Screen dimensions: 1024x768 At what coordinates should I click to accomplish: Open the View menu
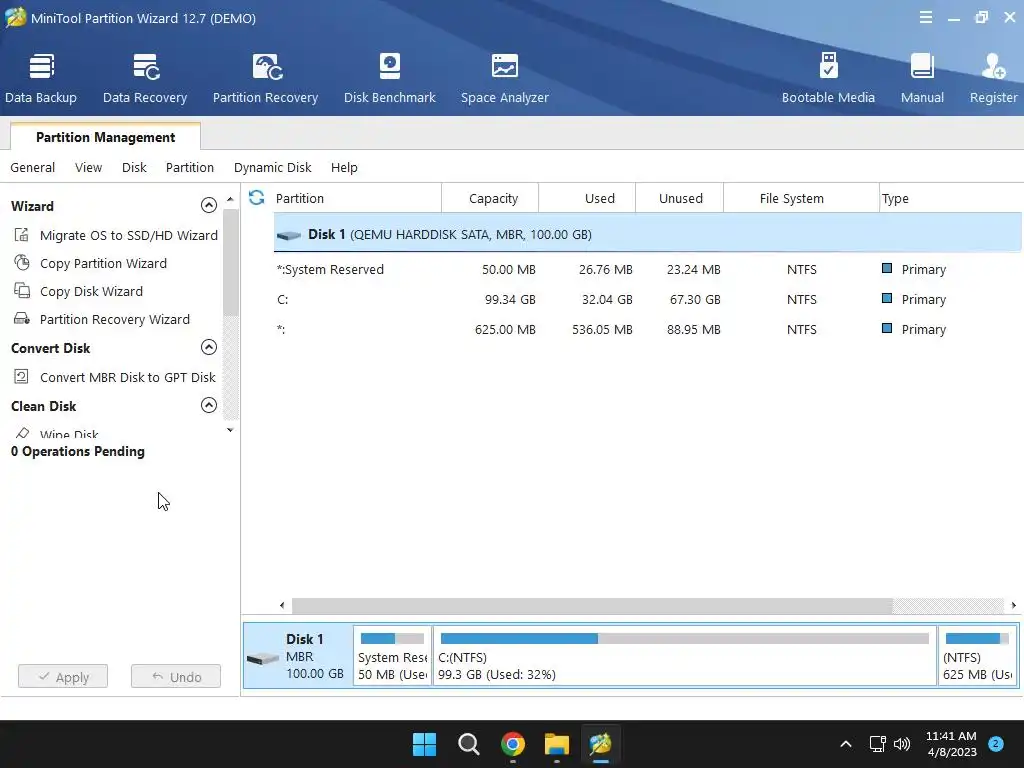tap(88, 167)
